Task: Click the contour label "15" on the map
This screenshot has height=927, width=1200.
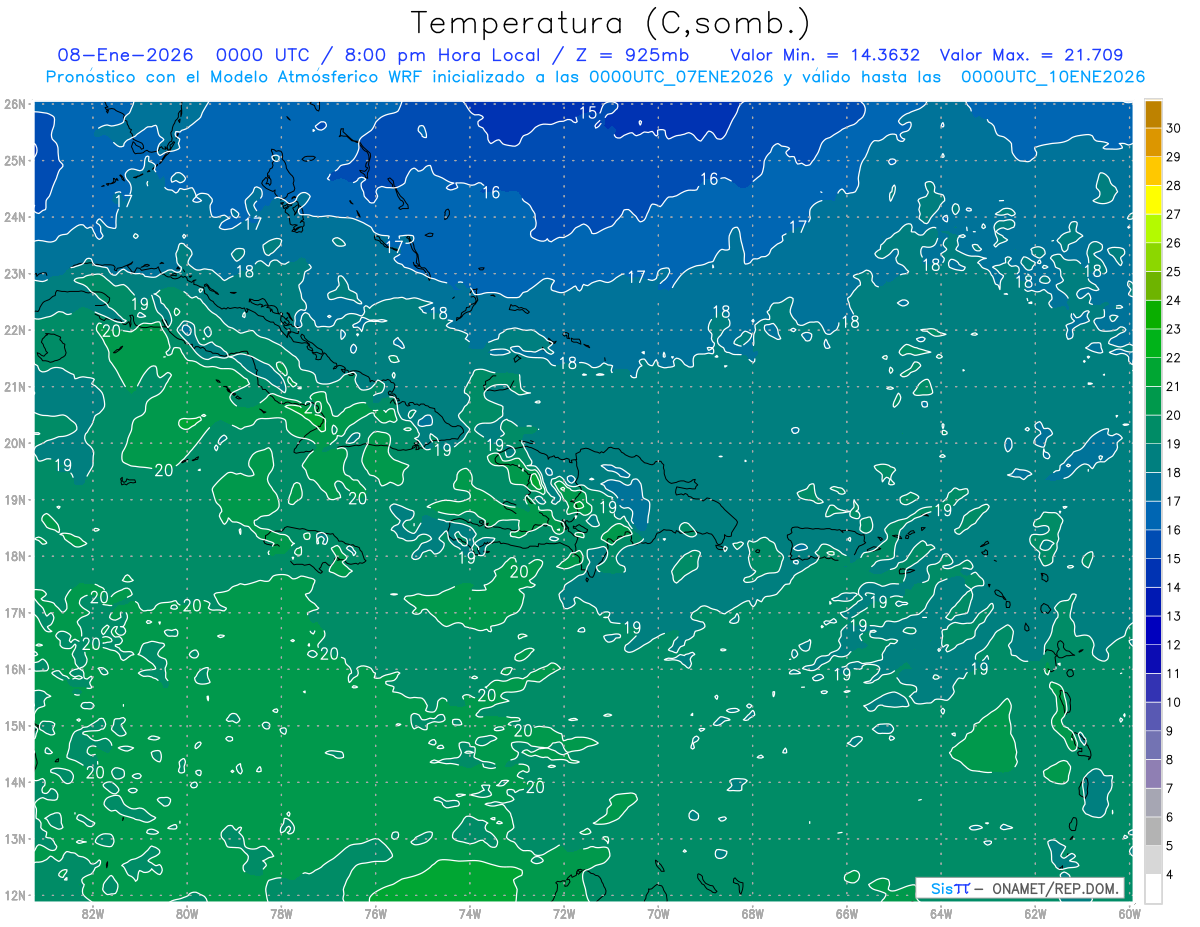Action: point(588,113)
